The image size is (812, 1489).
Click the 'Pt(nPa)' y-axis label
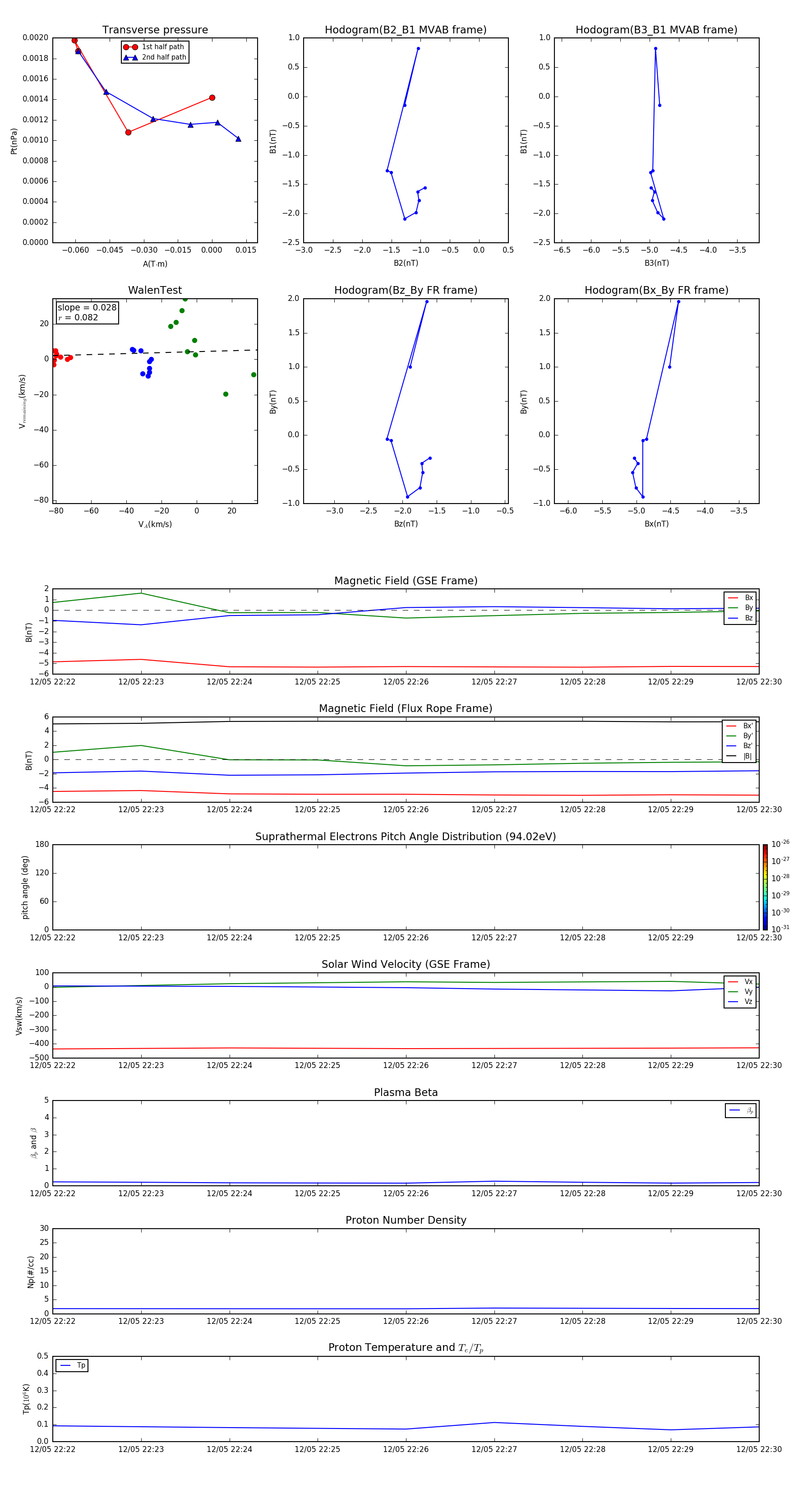[14, 140]
